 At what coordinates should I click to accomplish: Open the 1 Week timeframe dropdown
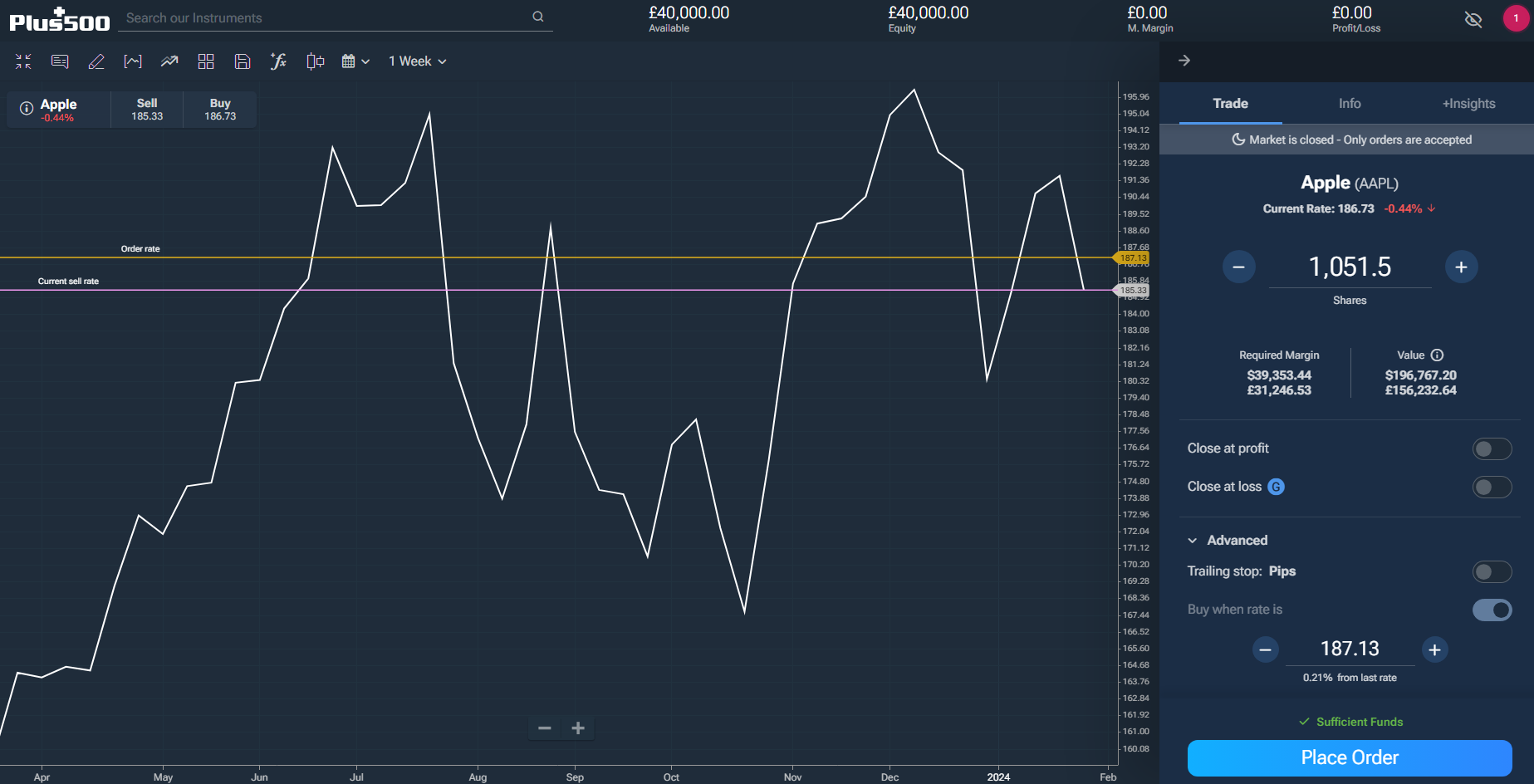pos(417,61)
